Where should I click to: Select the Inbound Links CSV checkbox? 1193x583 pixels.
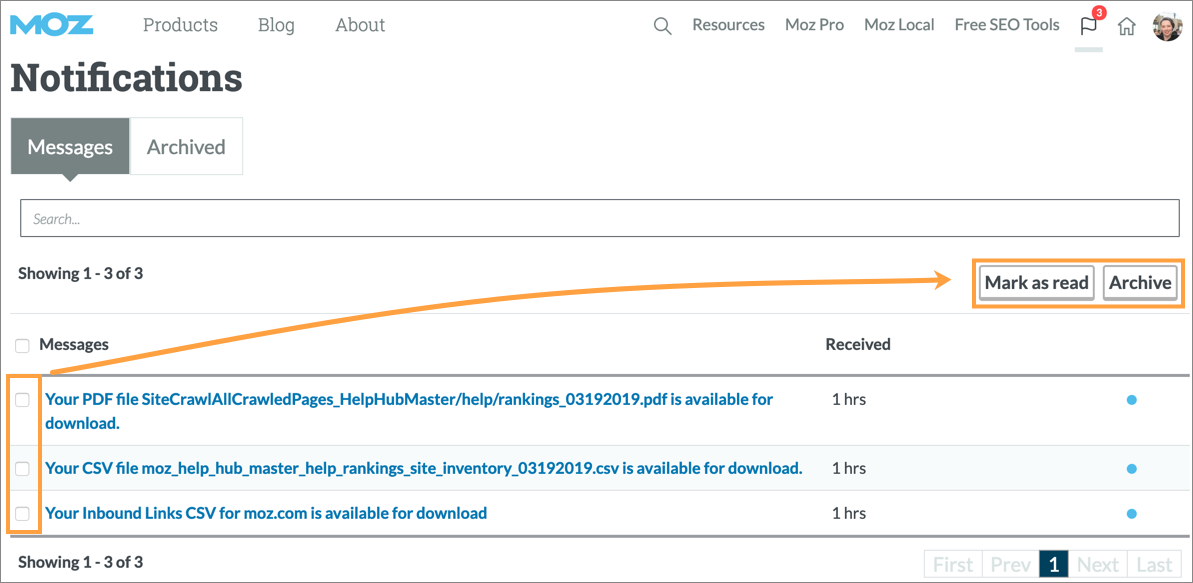(x=22, y=514)
